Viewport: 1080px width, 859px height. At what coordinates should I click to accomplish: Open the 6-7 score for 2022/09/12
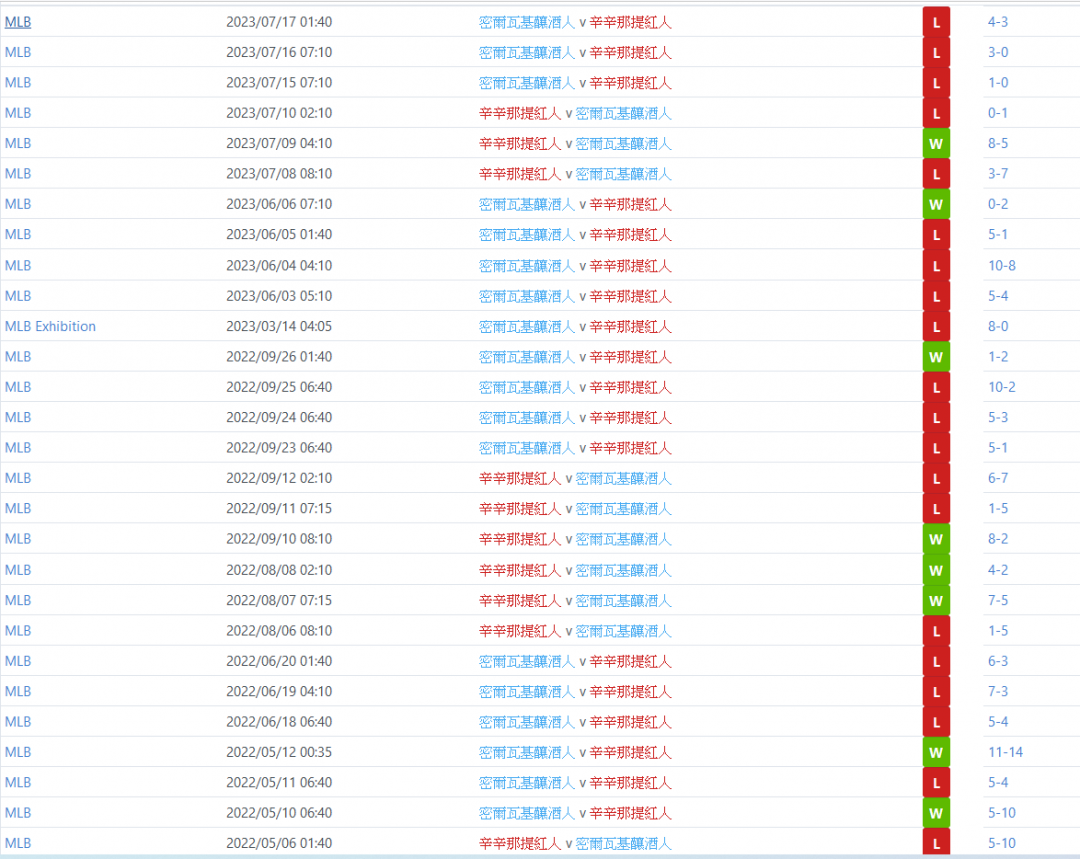[998, 478]
